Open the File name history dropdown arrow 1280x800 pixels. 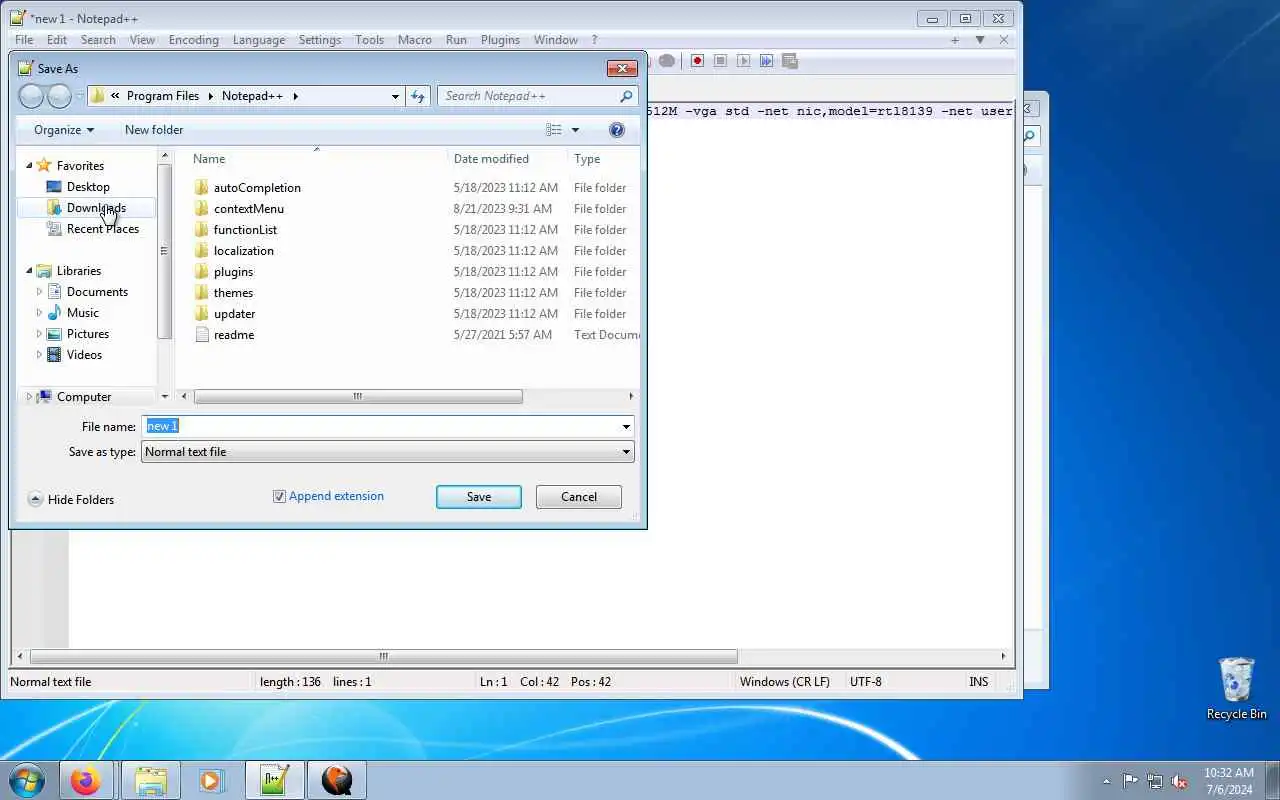pyautogui.click(x=626, y=427)
